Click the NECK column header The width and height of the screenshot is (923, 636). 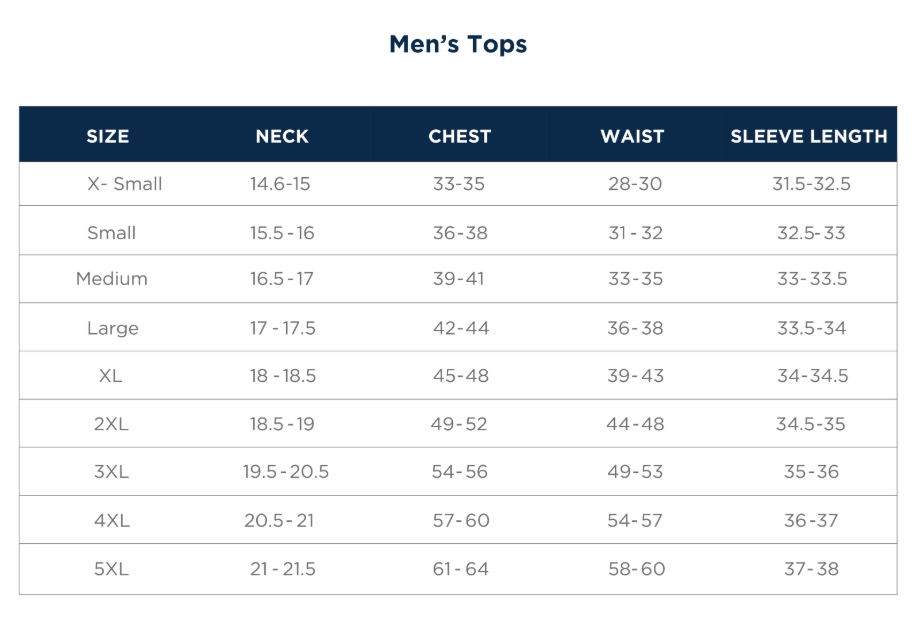click(x=282, y=137)
